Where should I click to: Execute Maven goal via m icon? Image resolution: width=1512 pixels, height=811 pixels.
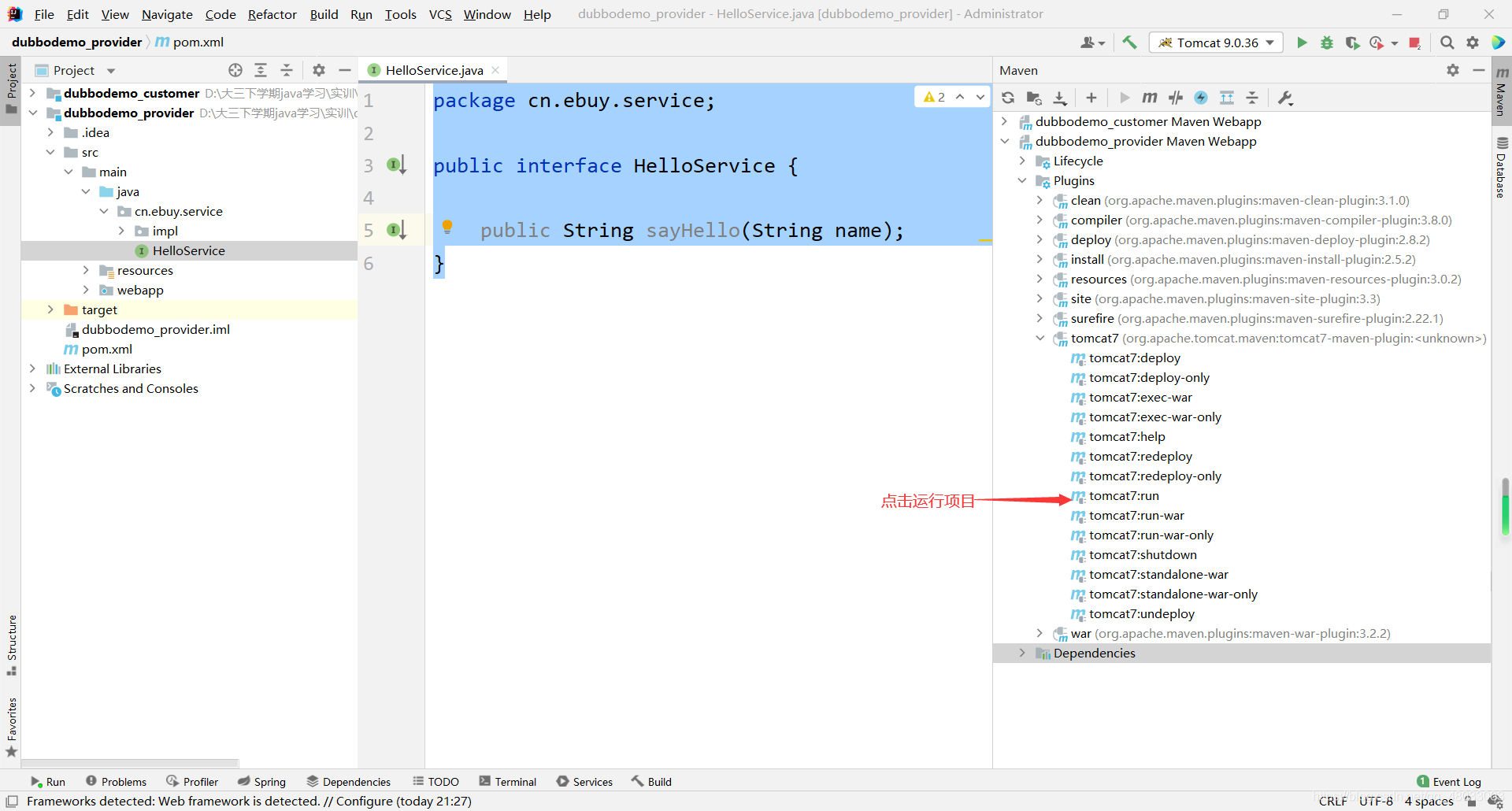1150,98
